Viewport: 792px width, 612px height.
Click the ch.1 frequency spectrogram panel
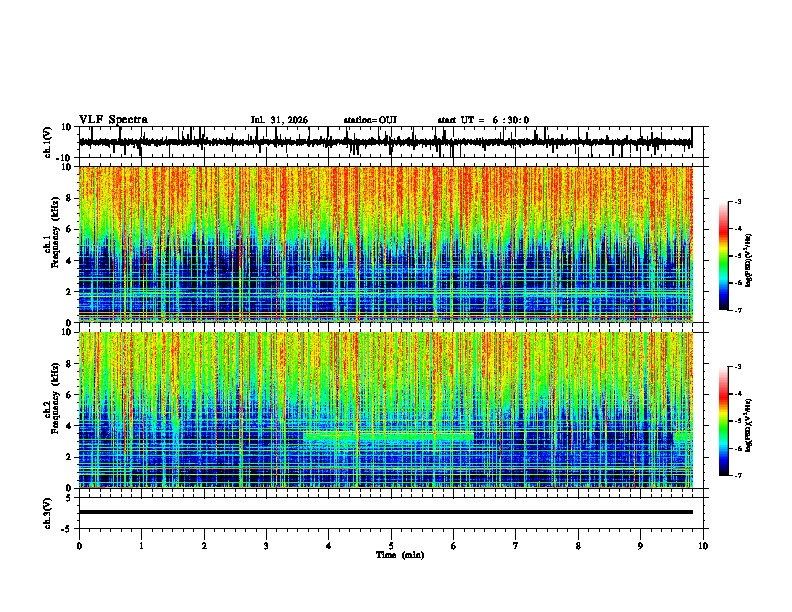tap(385, 244)
